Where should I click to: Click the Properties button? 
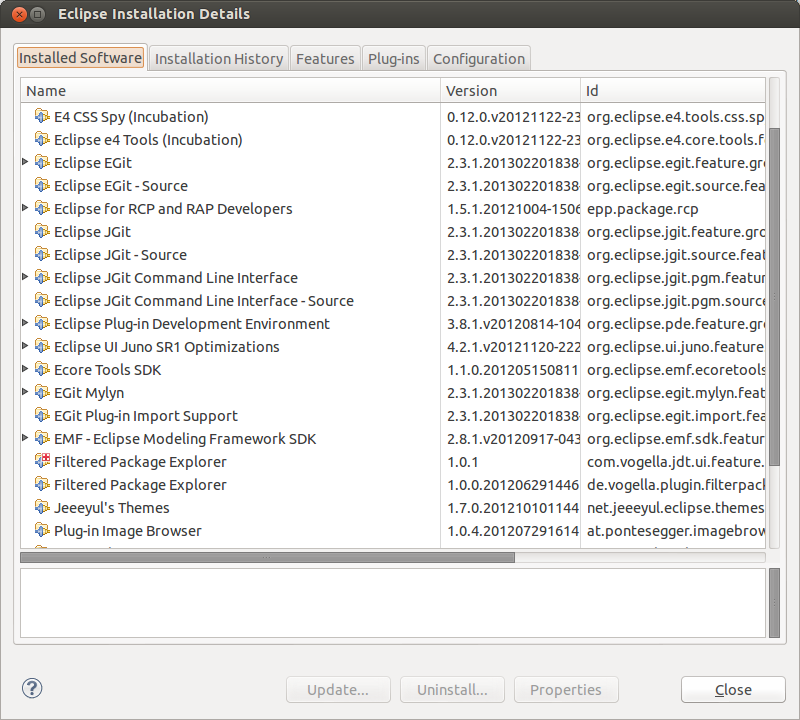tap(566, 689)
